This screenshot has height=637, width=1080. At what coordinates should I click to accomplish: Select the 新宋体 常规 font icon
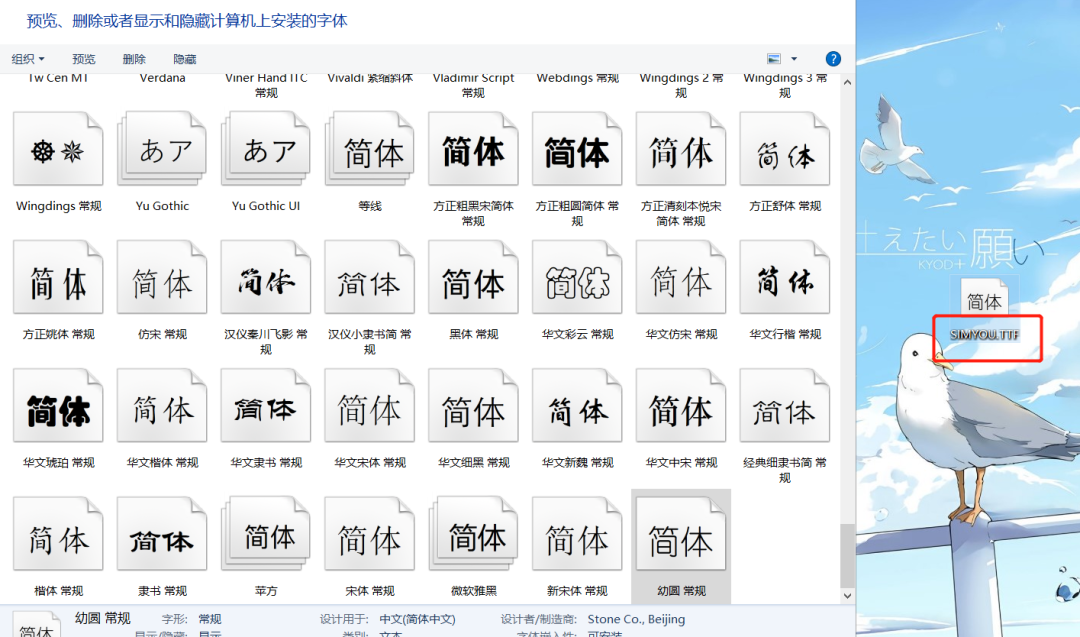[x=577, y=534]
